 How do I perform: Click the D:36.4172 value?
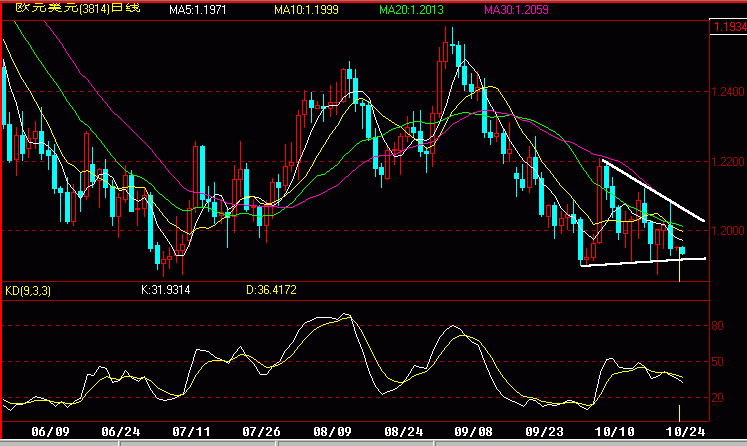tap(271, 290)
